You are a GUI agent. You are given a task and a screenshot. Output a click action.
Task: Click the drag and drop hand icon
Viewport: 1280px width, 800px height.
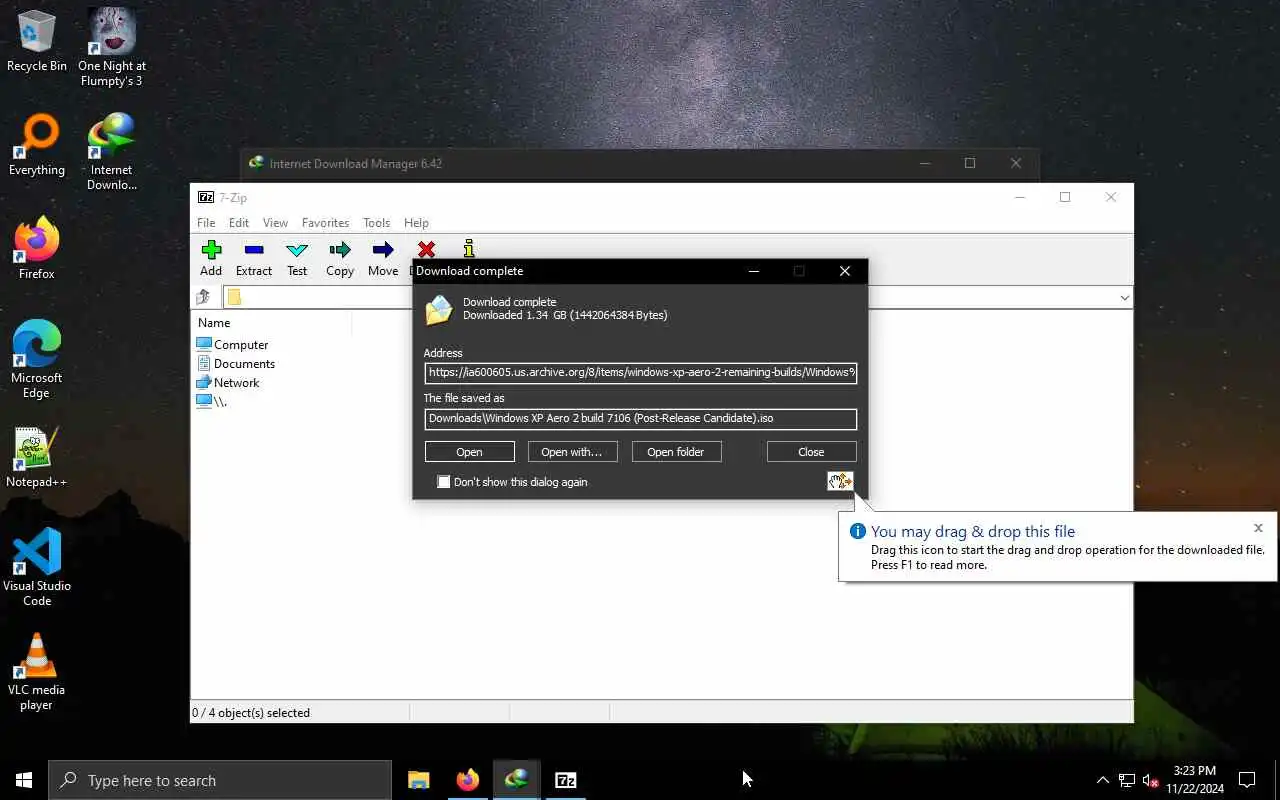(840, 481)
